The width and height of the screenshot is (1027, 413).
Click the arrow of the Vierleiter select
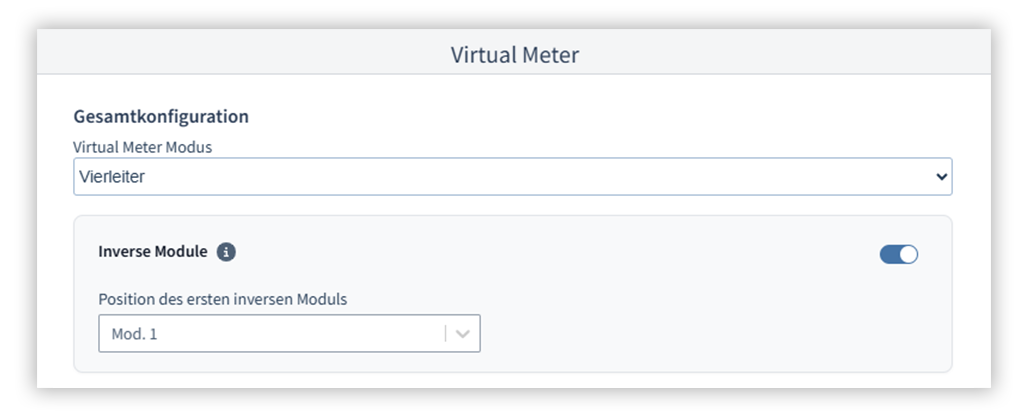click(940, 177)
